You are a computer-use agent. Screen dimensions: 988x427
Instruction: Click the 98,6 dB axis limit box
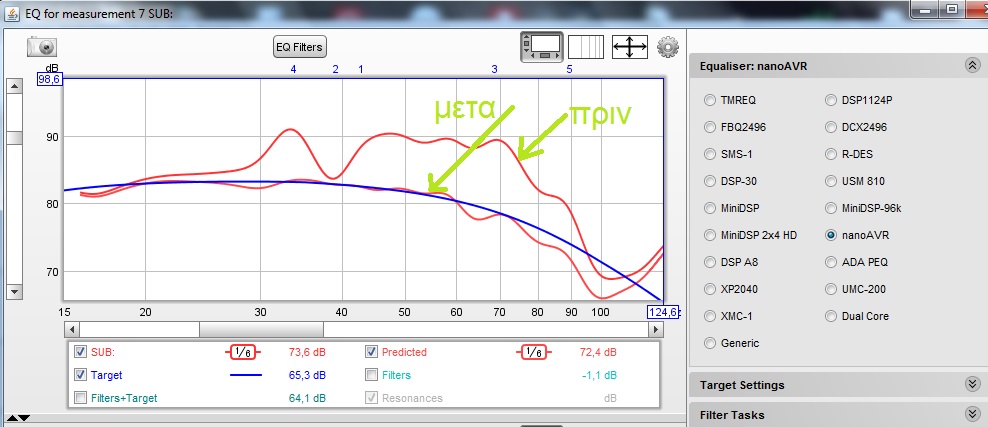pyautogui.click(x=50, y=79)
